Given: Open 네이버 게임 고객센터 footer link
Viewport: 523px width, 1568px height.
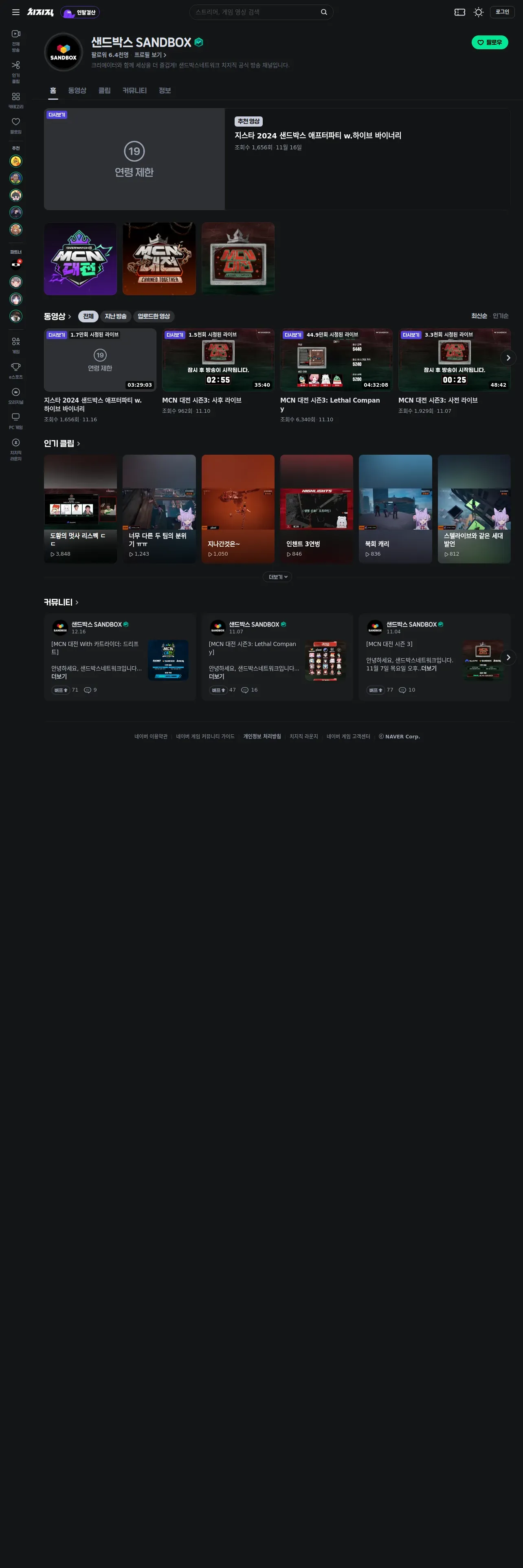Looking at the screenshot, I should click(348, 736).
